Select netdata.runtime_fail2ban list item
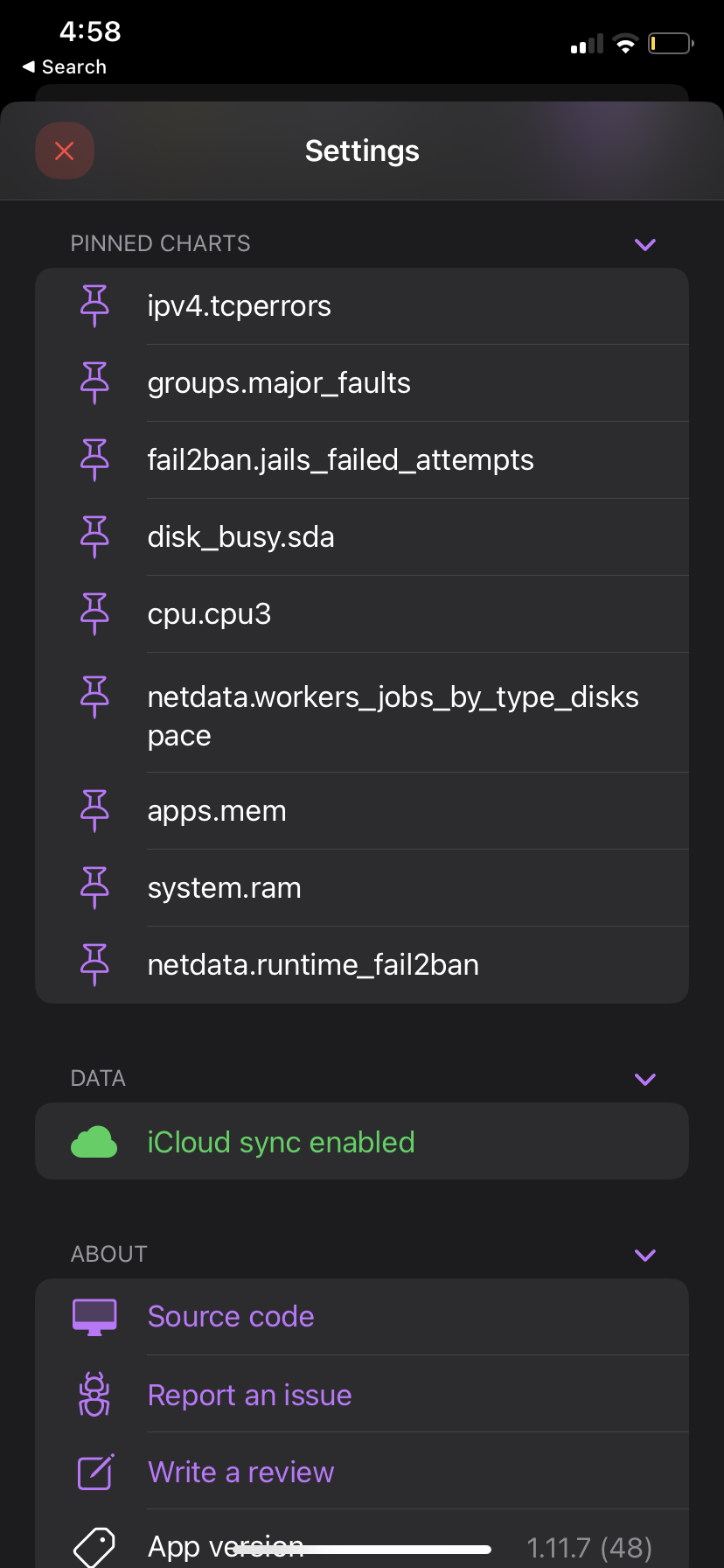Screen dimensions: 724x1568 (362, 965)
